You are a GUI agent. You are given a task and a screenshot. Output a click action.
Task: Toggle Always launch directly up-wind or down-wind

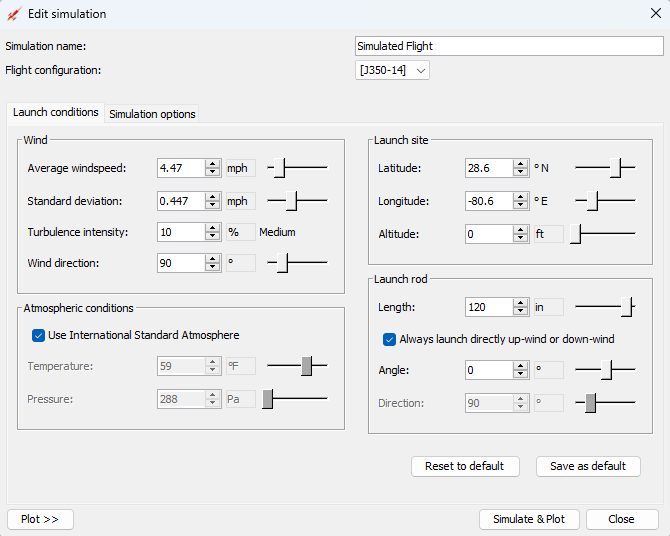389,340
